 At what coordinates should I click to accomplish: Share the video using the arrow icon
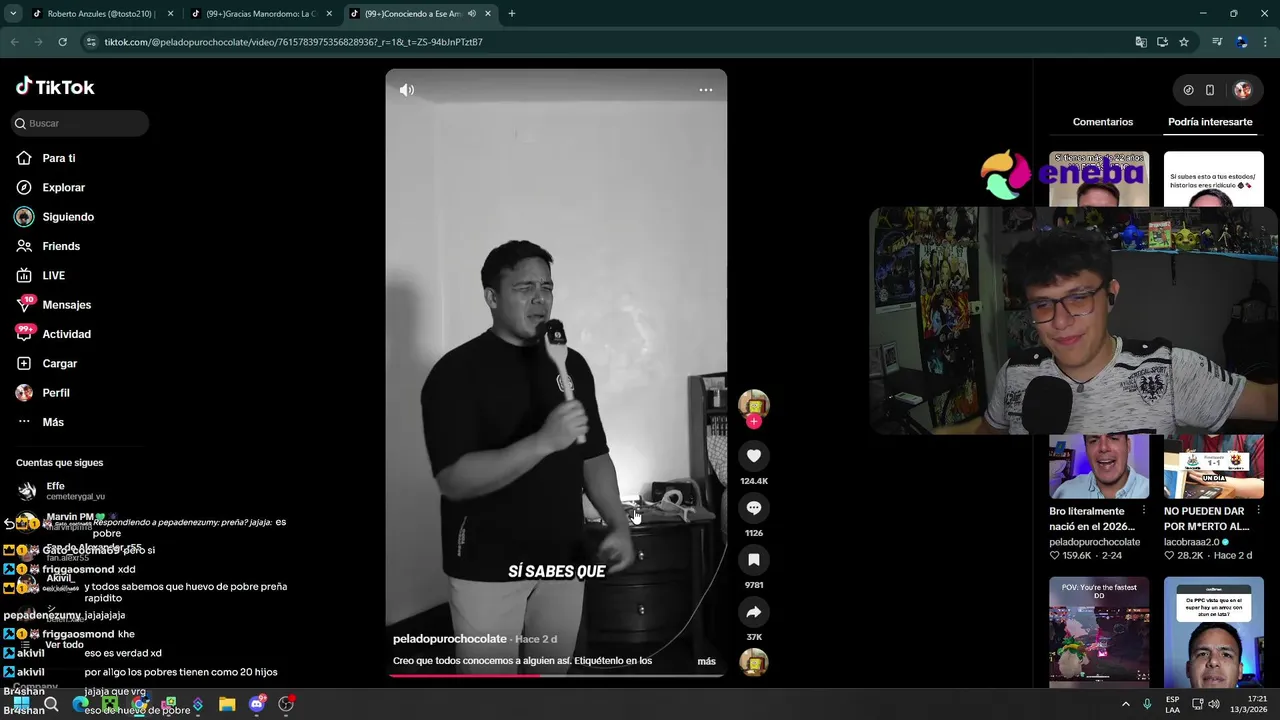[x=754, y=612]
